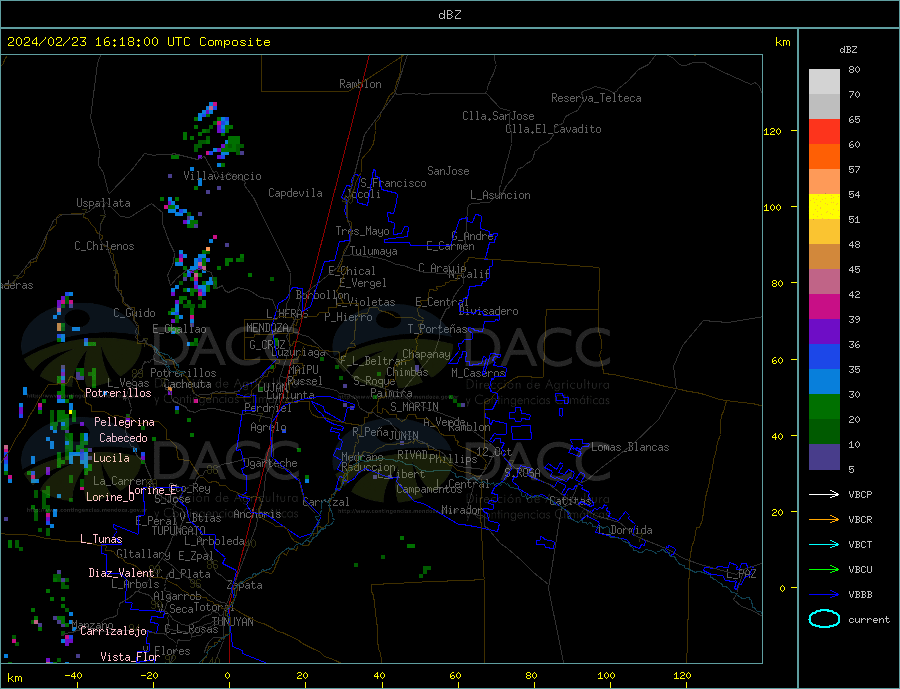Click the 'C_Chilenos' map label
The image size is (900, 689).
[x=104, y=246]
